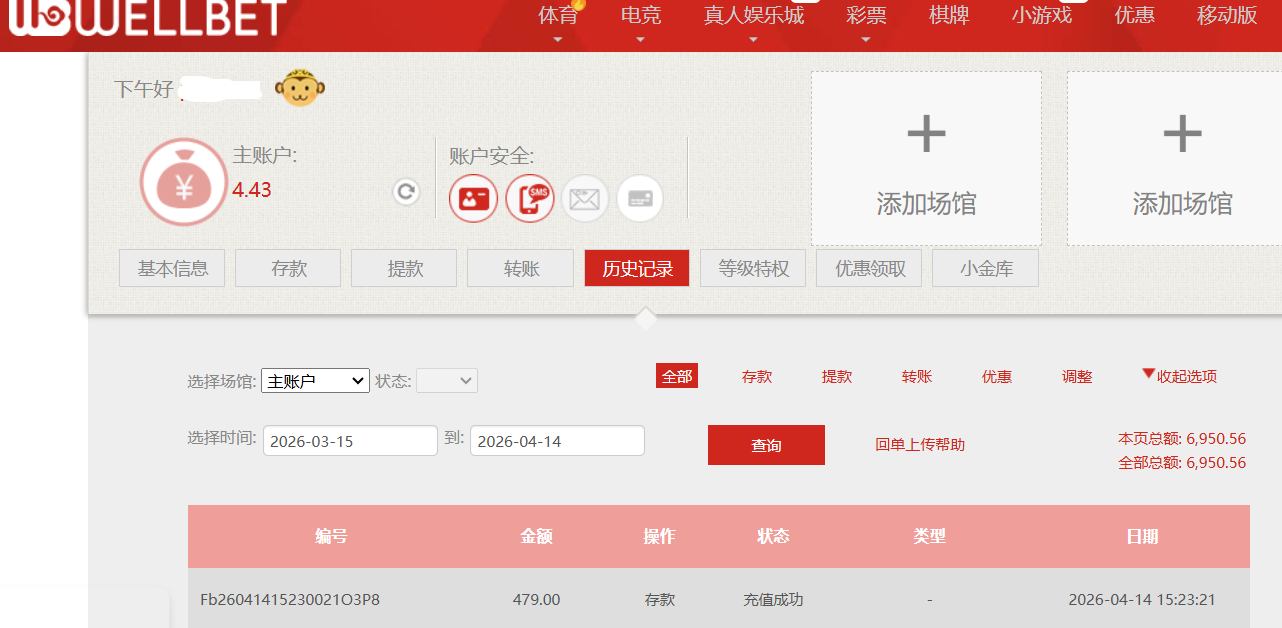Open the 回单上传帮助 help link
1282x628 pixels.
(920, 445)
